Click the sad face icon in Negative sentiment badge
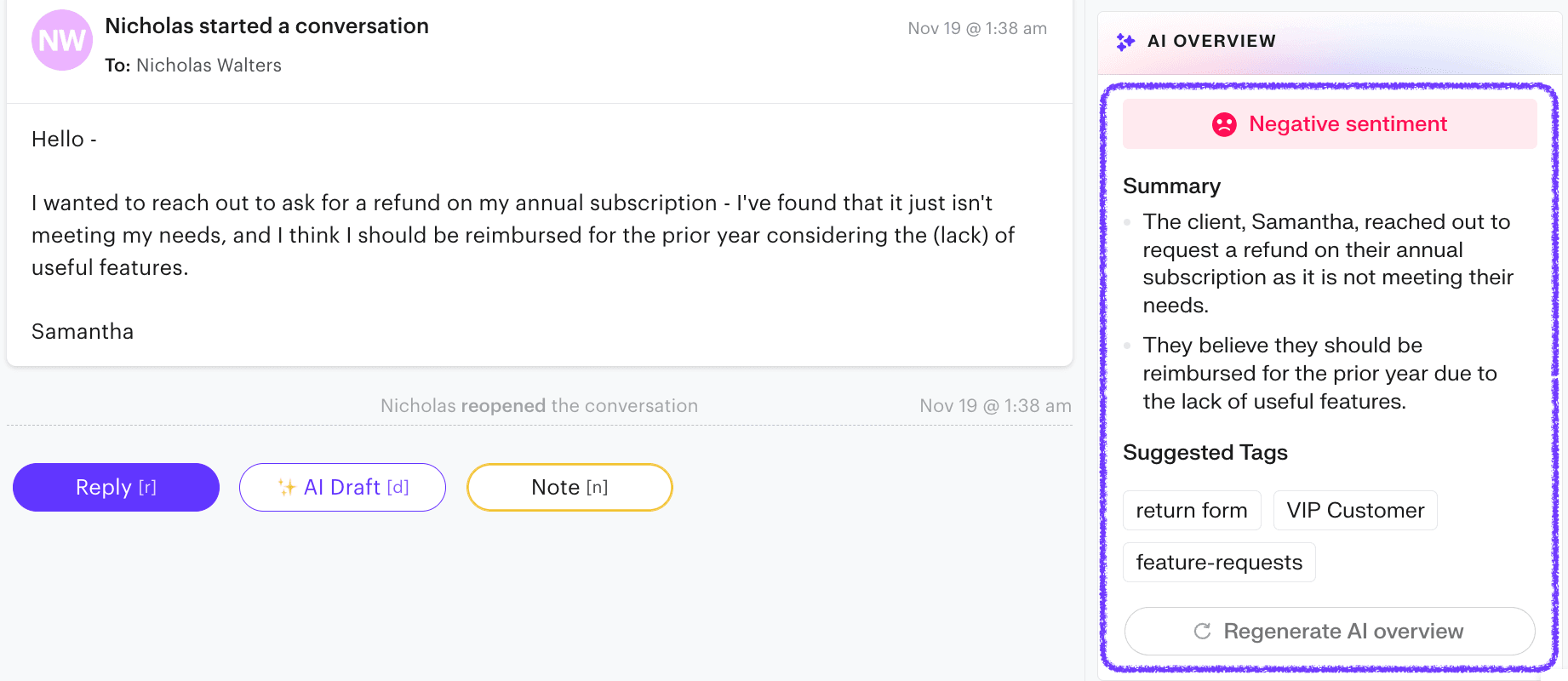Image resolution: width=1568 pixels, height=681 pixels. point(1223,123)
